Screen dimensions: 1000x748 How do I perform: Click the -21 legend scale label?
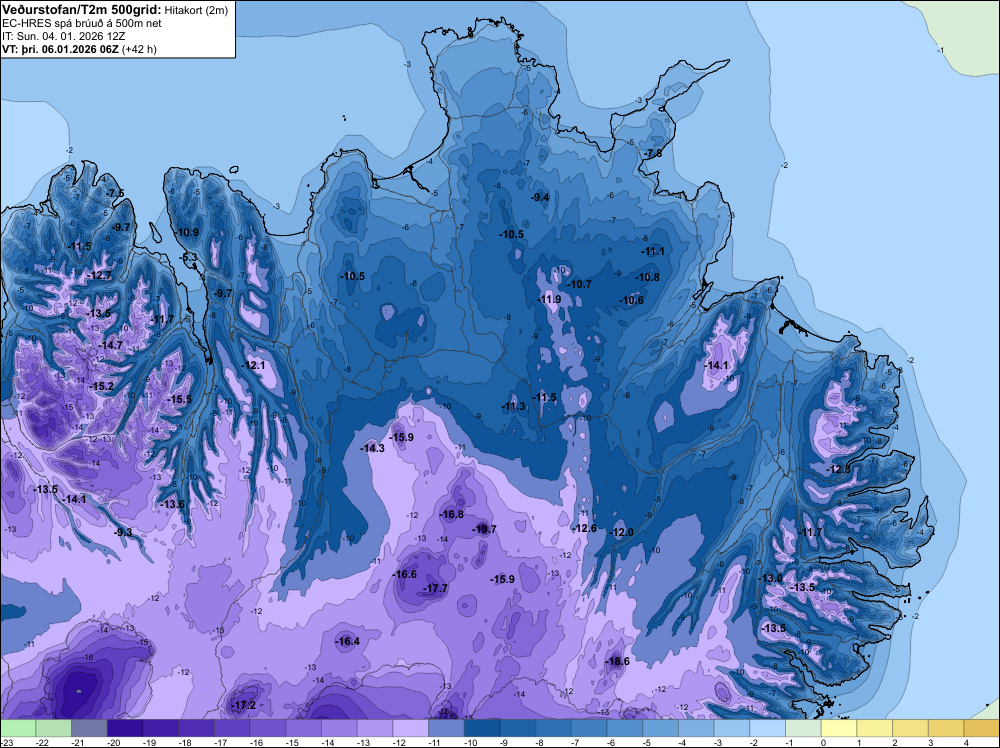(x=78, y=743)
